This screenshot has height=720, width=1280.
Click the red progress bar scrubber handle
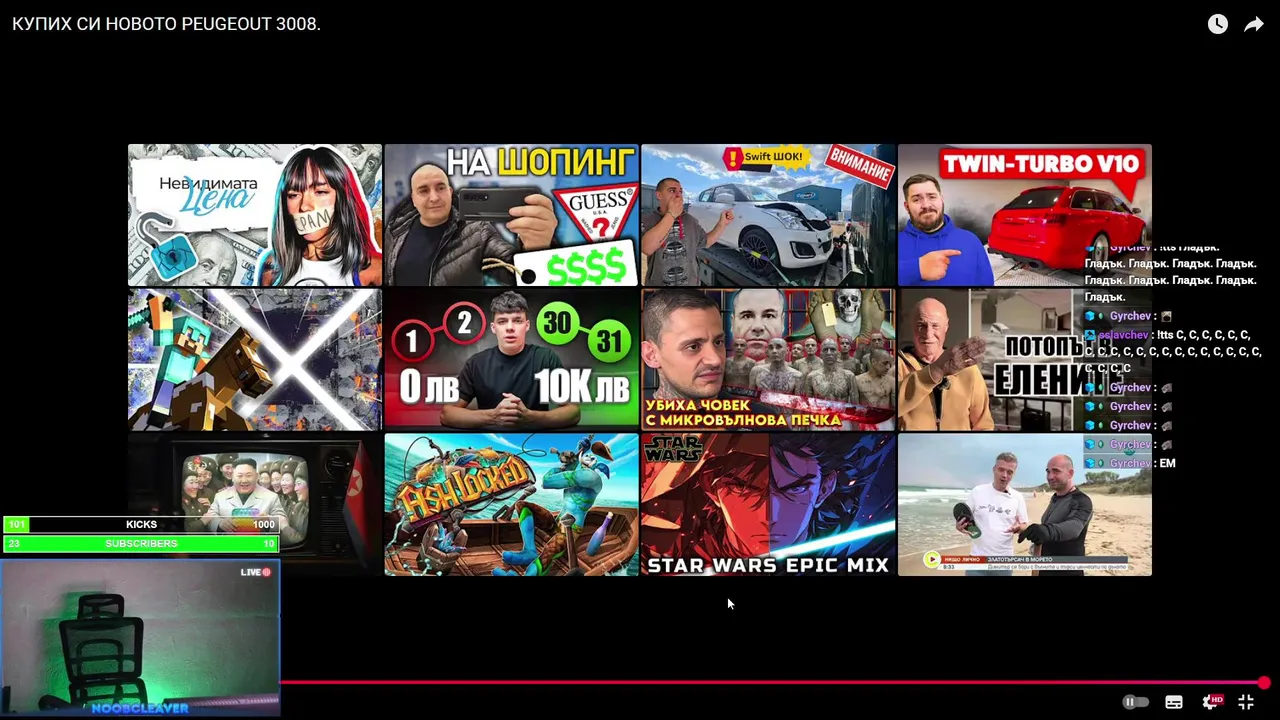pos(1264,683)
